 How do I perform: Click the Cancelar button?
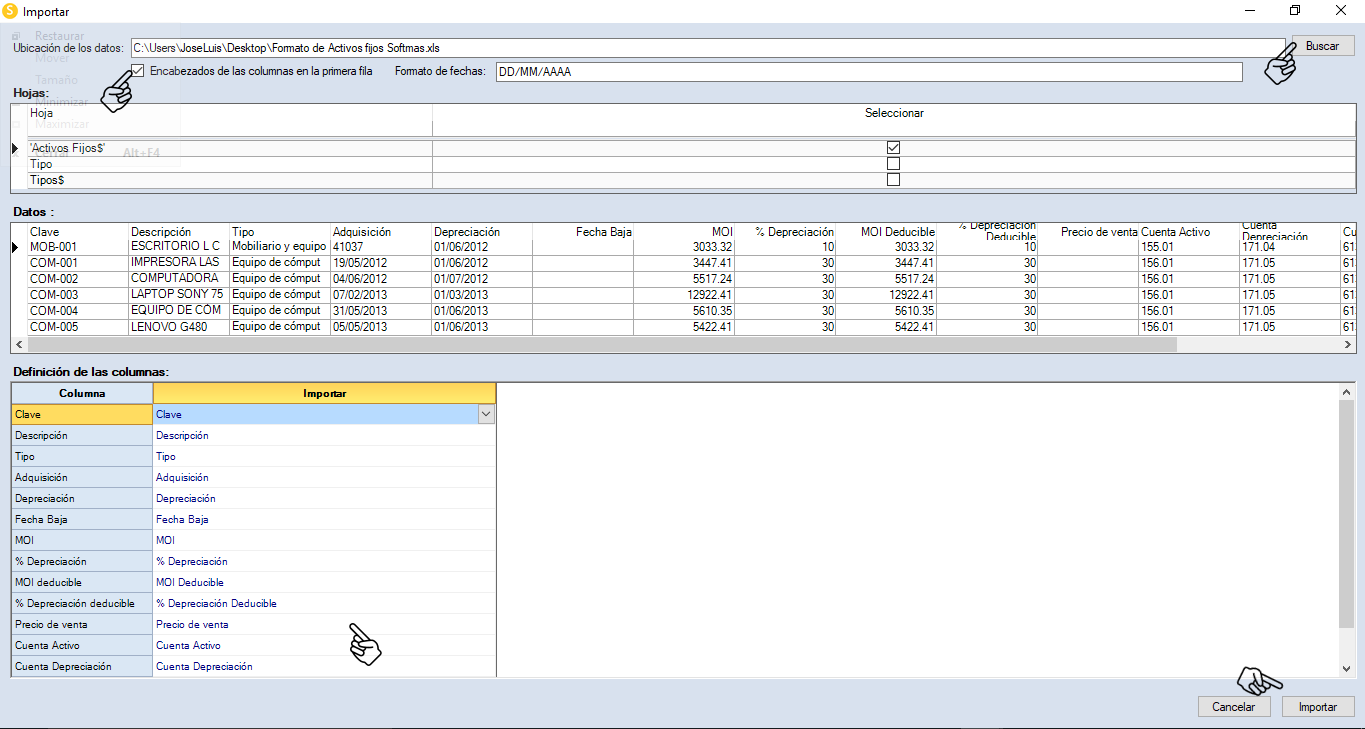coord(1233,706)
